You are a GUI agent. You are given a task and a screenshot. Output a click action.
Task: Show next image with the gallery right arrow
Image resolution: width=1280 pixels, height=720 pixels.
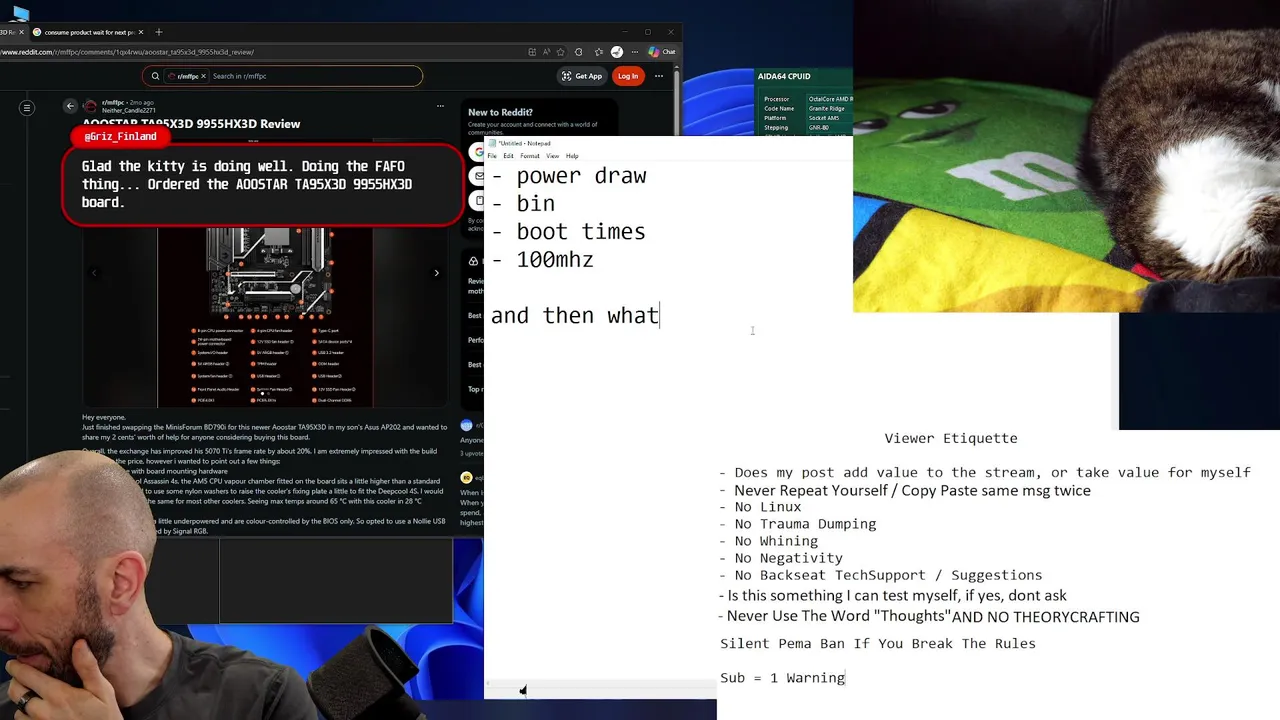coord(436,273)
